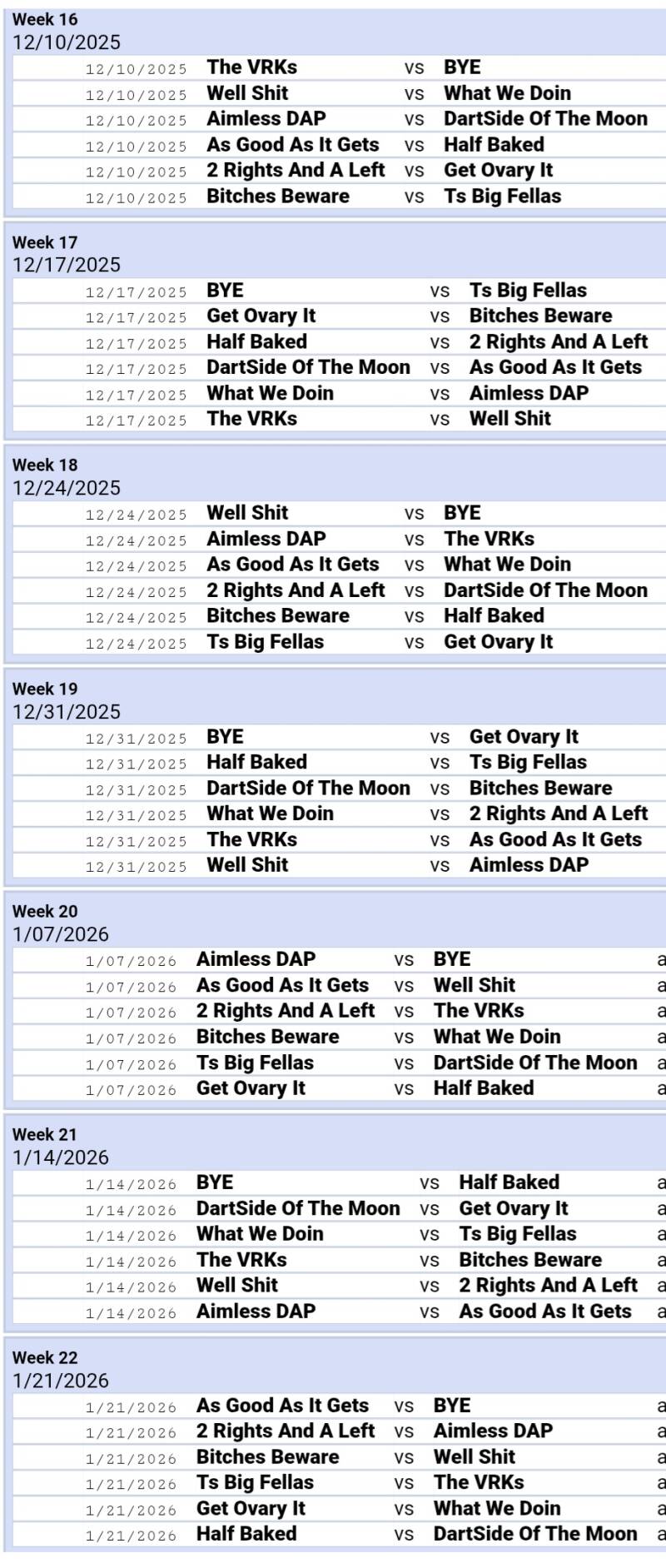666x1568 pixels.
Task: Click the 1/07/2026 date under Week 20
Action: tap(61, 934)
